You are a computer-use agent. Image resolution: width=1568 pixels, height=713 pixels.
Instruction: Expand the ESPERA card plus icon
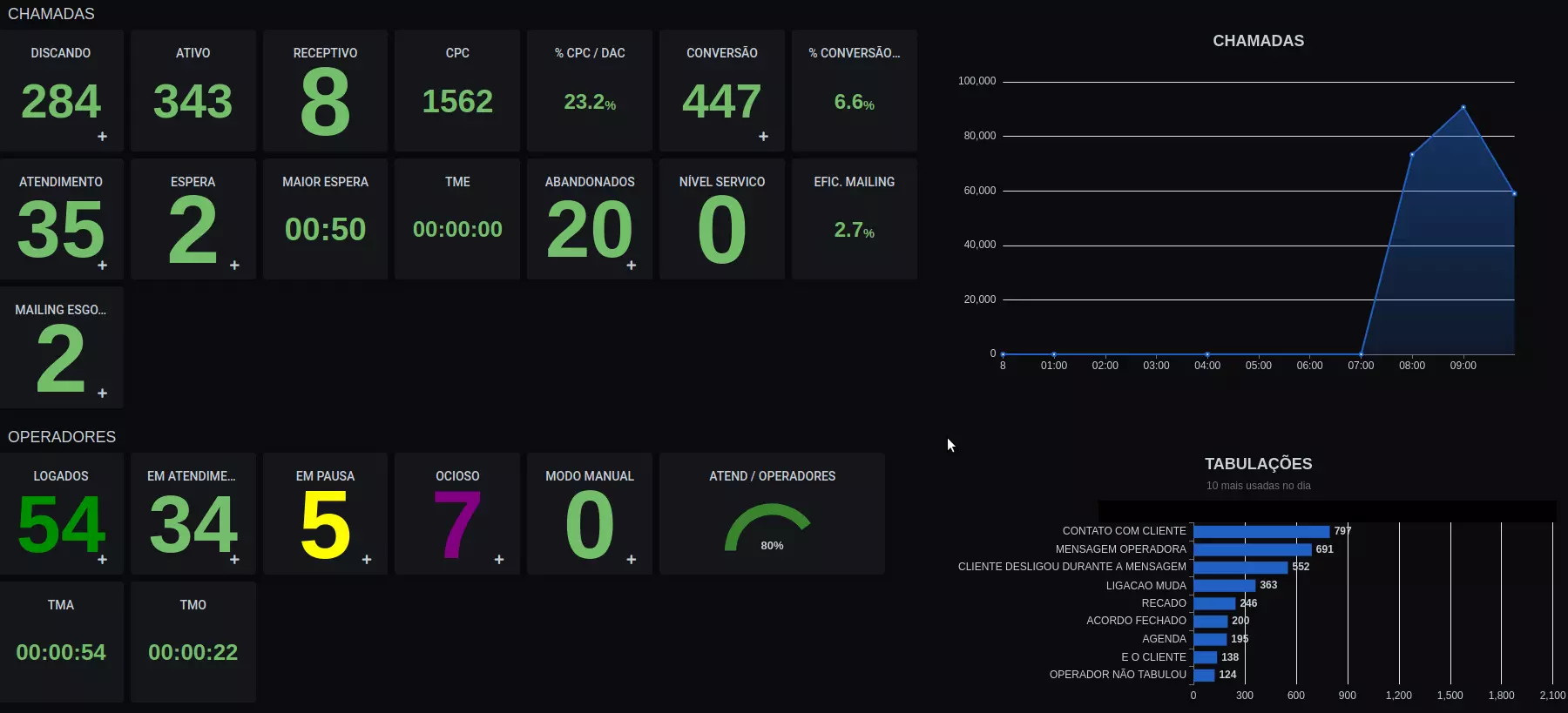(234, 266)
